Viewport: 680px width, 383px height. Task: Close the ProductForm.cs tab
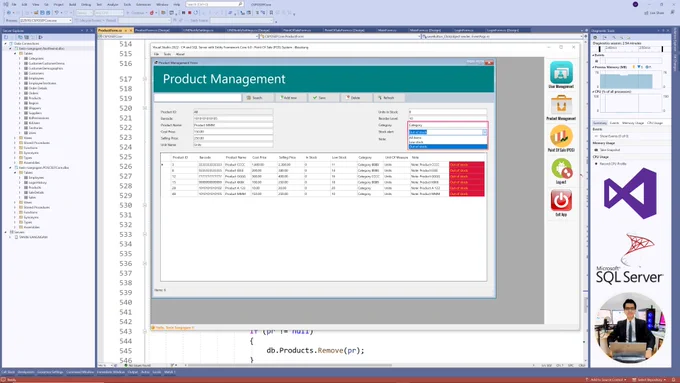click(131, 30)
